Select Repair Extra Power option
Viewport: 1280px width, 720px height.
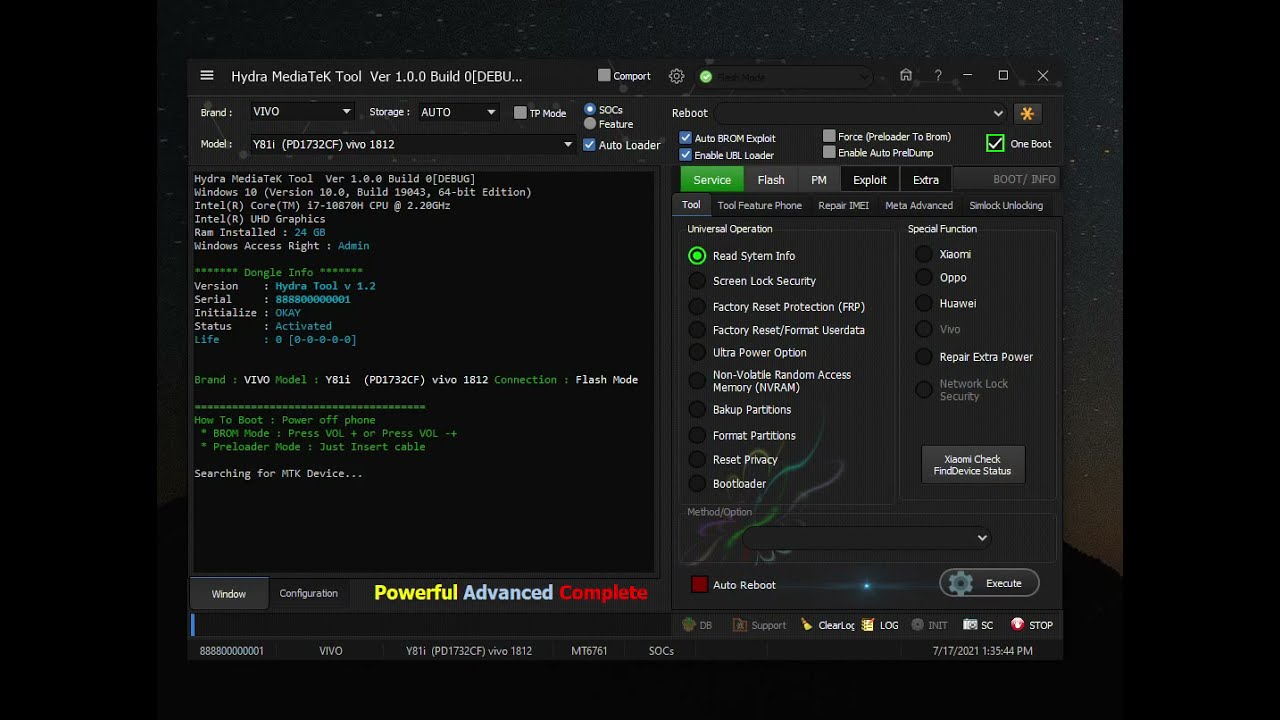[x=924, y=357]
